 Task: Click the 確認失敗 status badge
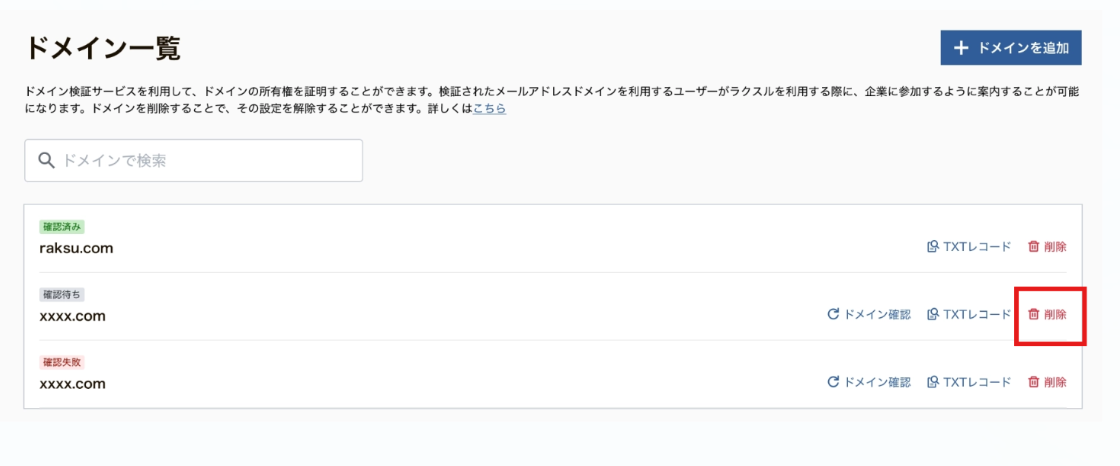[63, 362]
